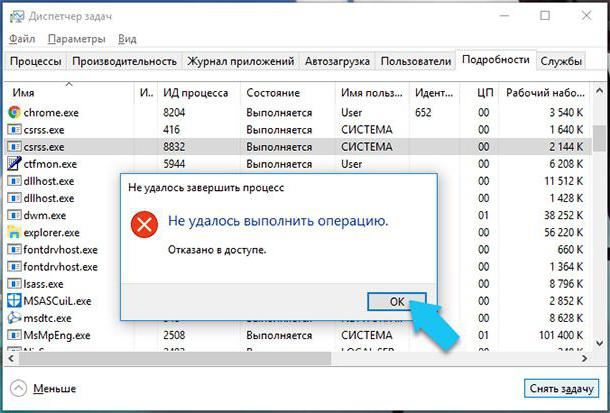Click the red error icon in dialog

pos(144,224)
